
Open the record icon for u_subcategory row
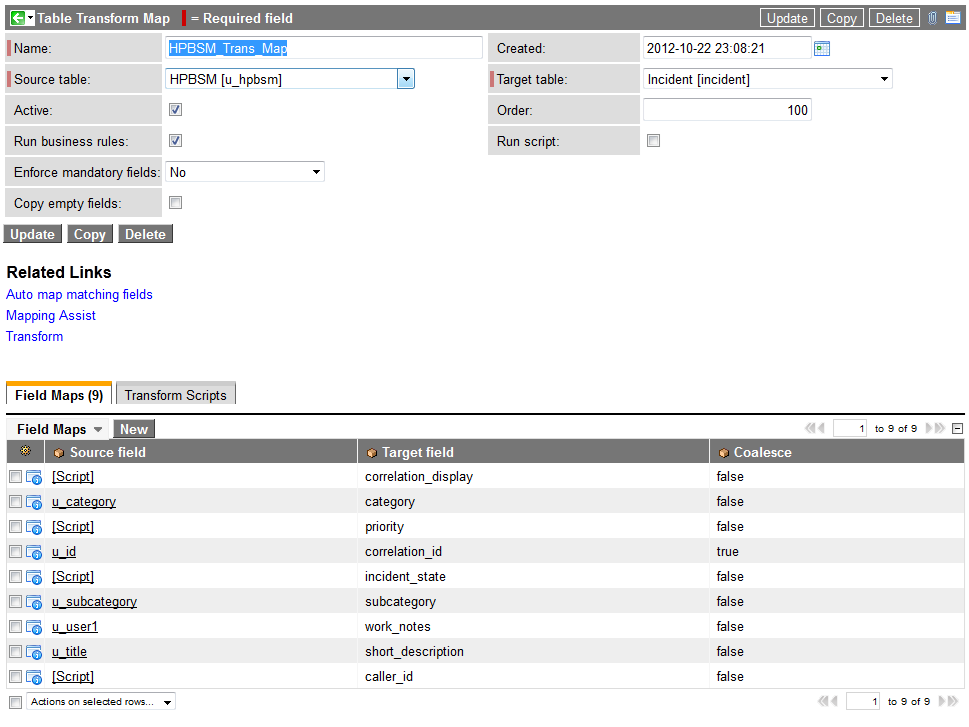tap(34, 602)
